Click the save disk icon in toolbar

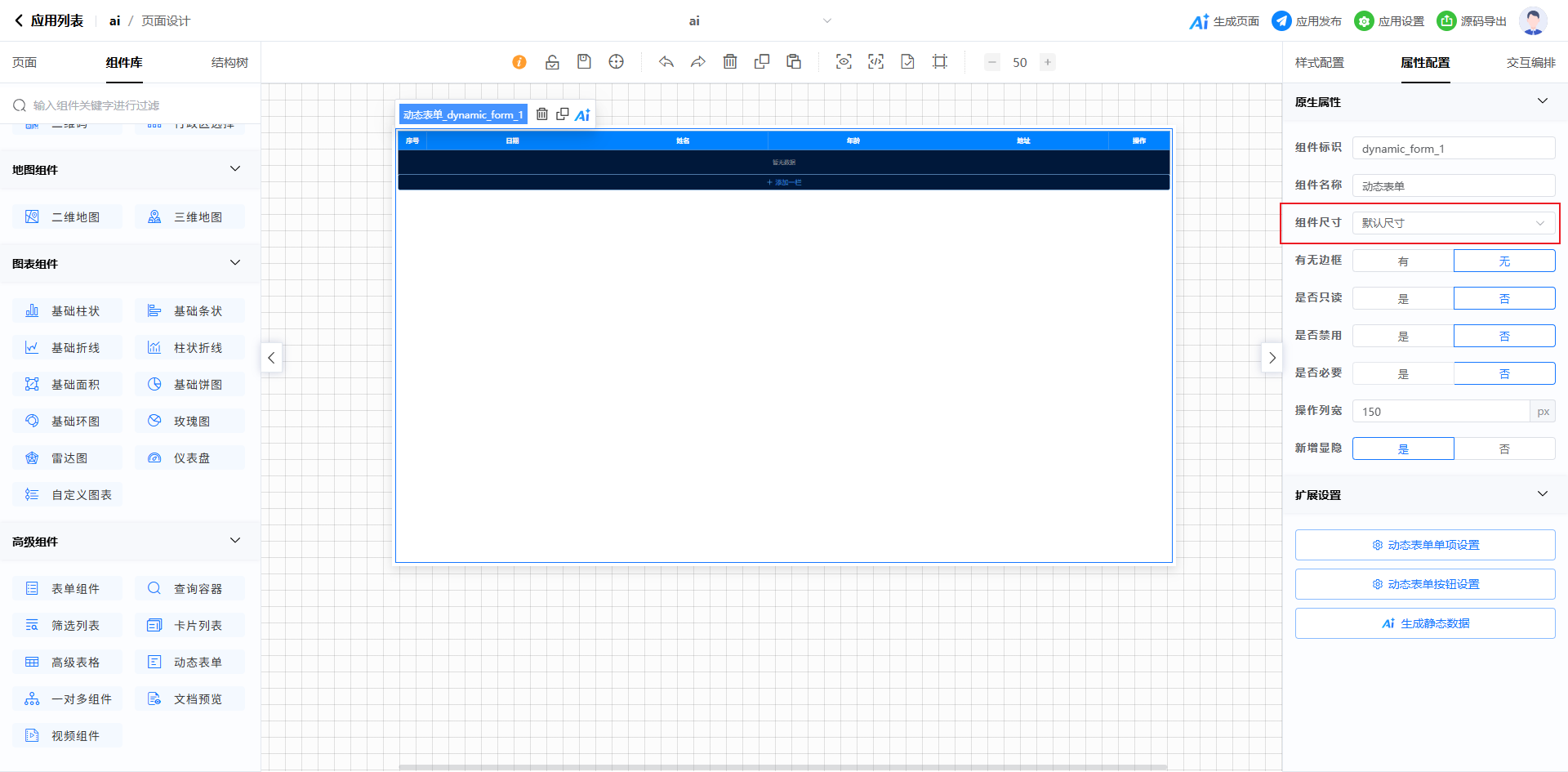tap(584, 62)
